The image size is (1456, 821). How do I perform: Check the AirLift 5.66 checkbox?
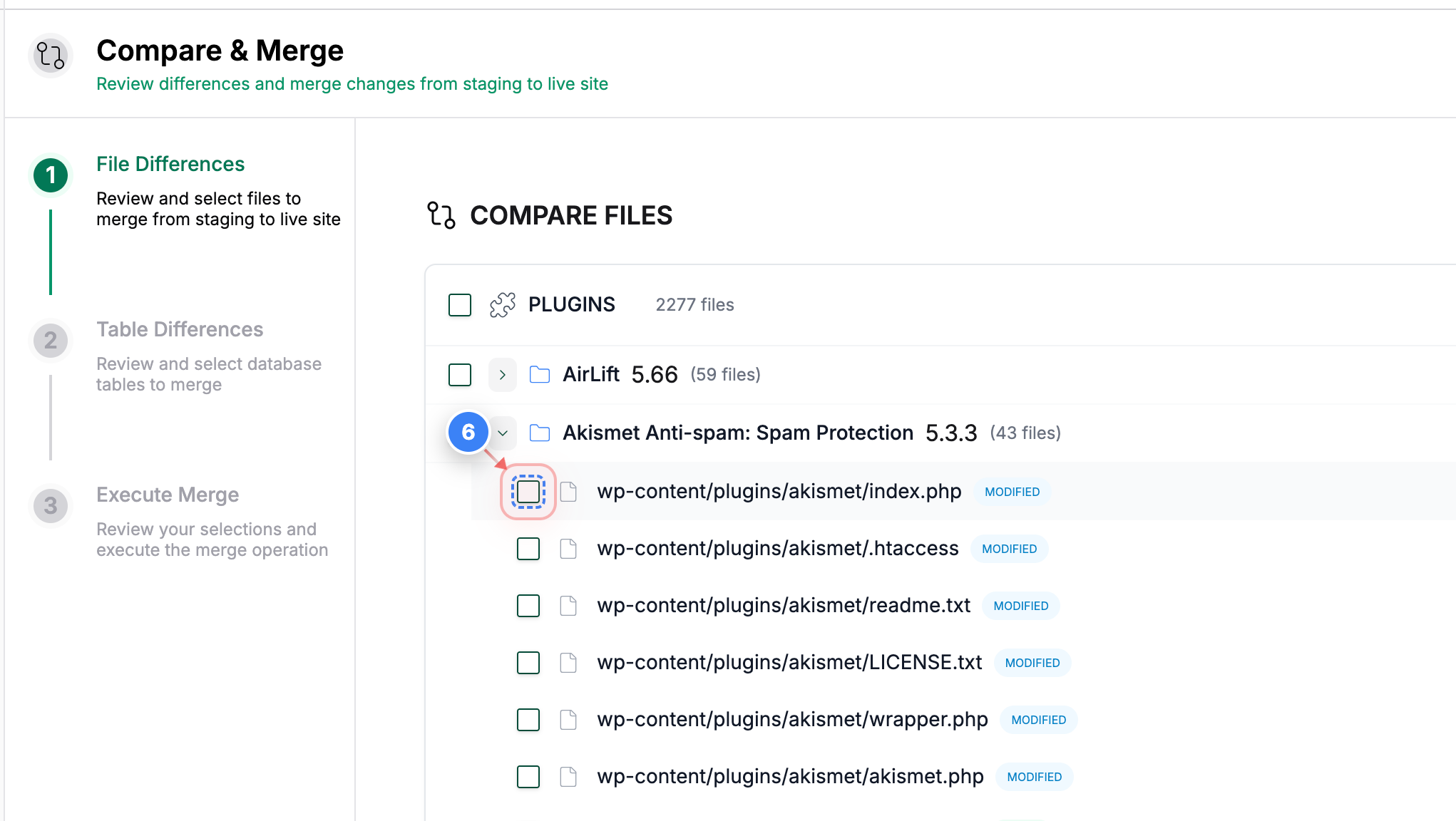coord(460,374)
